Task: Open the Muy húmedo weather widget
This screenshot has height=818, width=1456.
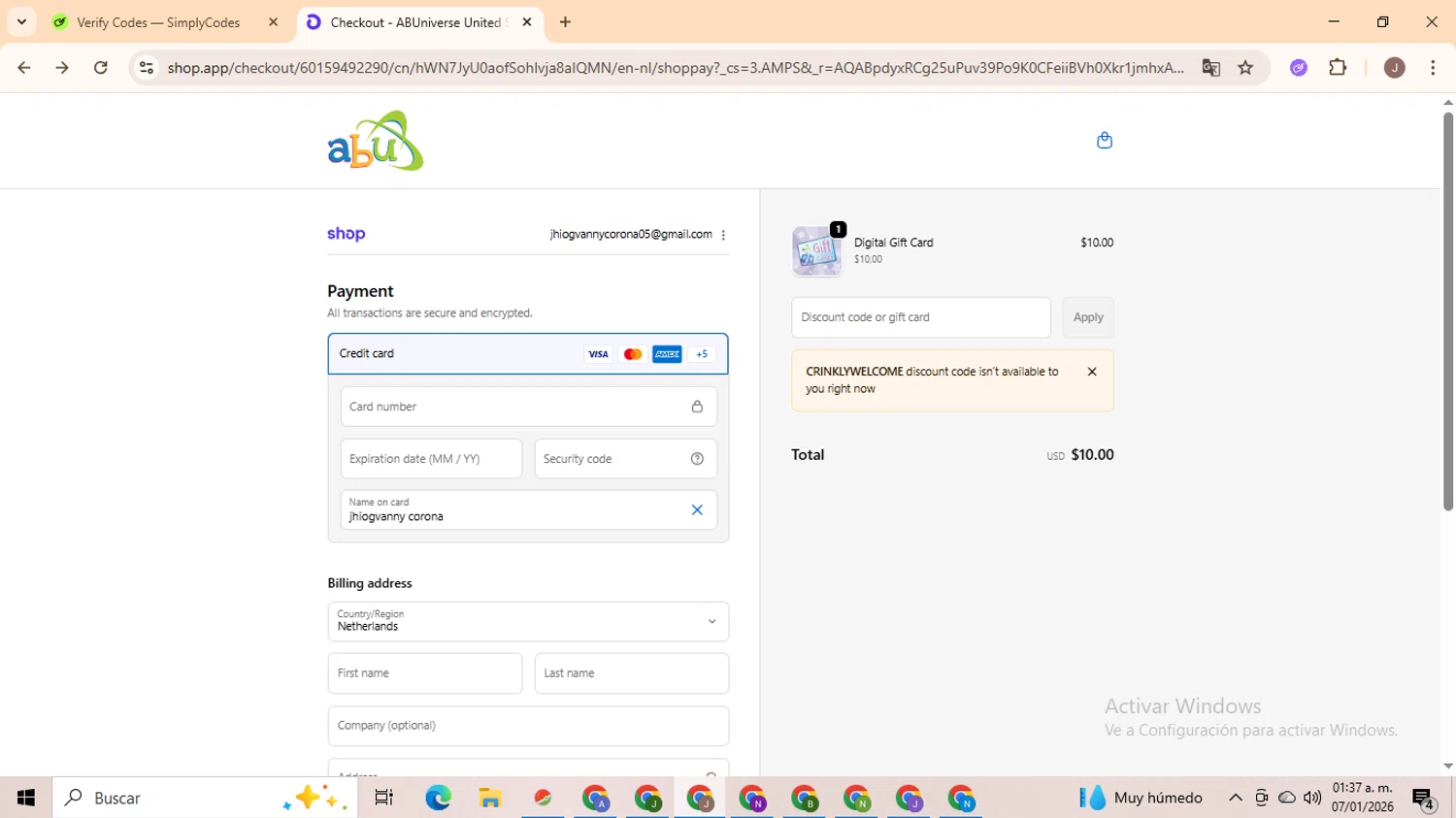Action: click(x=1142, y=798)
